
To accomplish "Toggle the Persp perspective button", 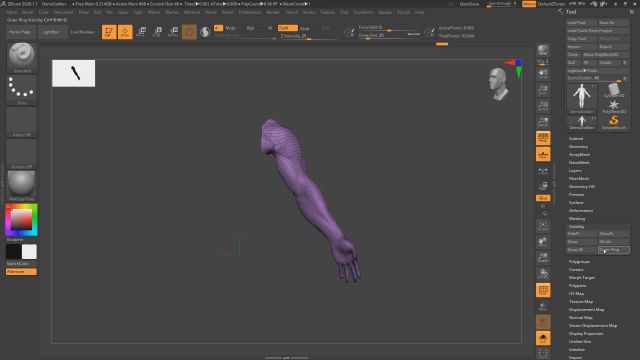I will click(x=543, y=138).
